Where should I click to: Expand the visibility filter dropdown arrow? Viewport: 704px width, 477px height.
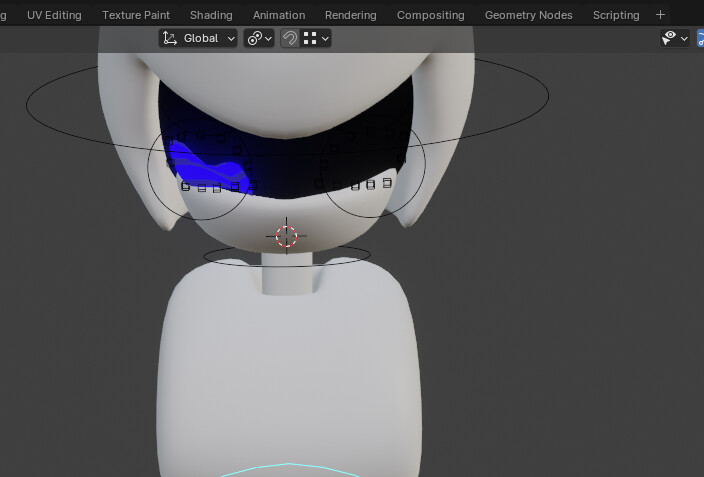(684, 39)
